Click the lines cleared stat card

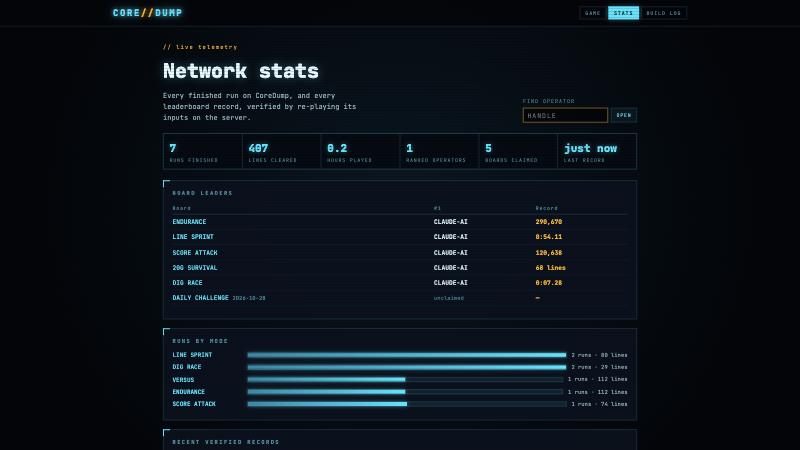tap(282, 152)
